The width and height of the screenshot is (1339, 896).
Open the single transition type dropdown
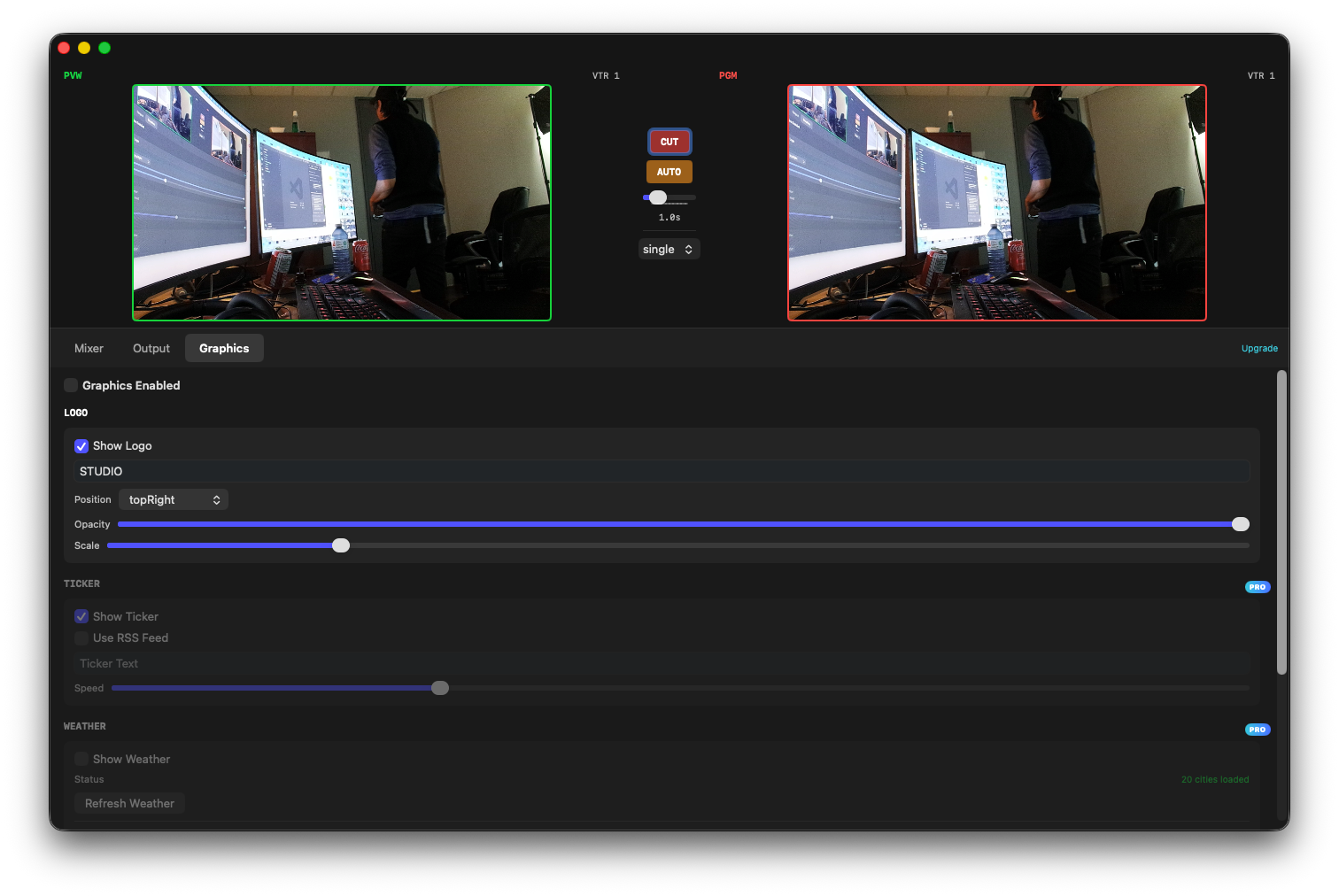(669, 249)
